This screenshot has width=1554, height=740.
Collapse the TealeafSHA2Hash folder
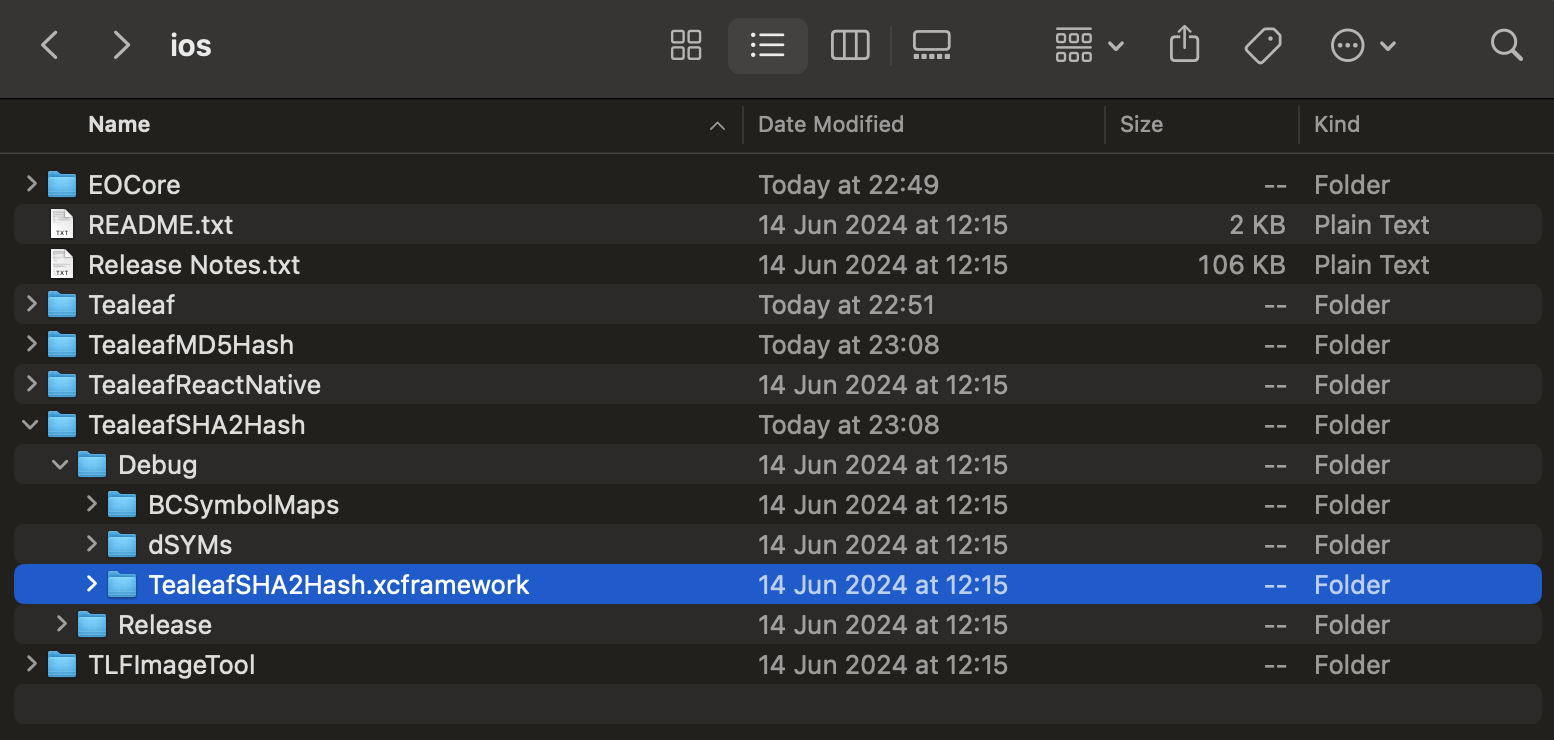point(31,424)
